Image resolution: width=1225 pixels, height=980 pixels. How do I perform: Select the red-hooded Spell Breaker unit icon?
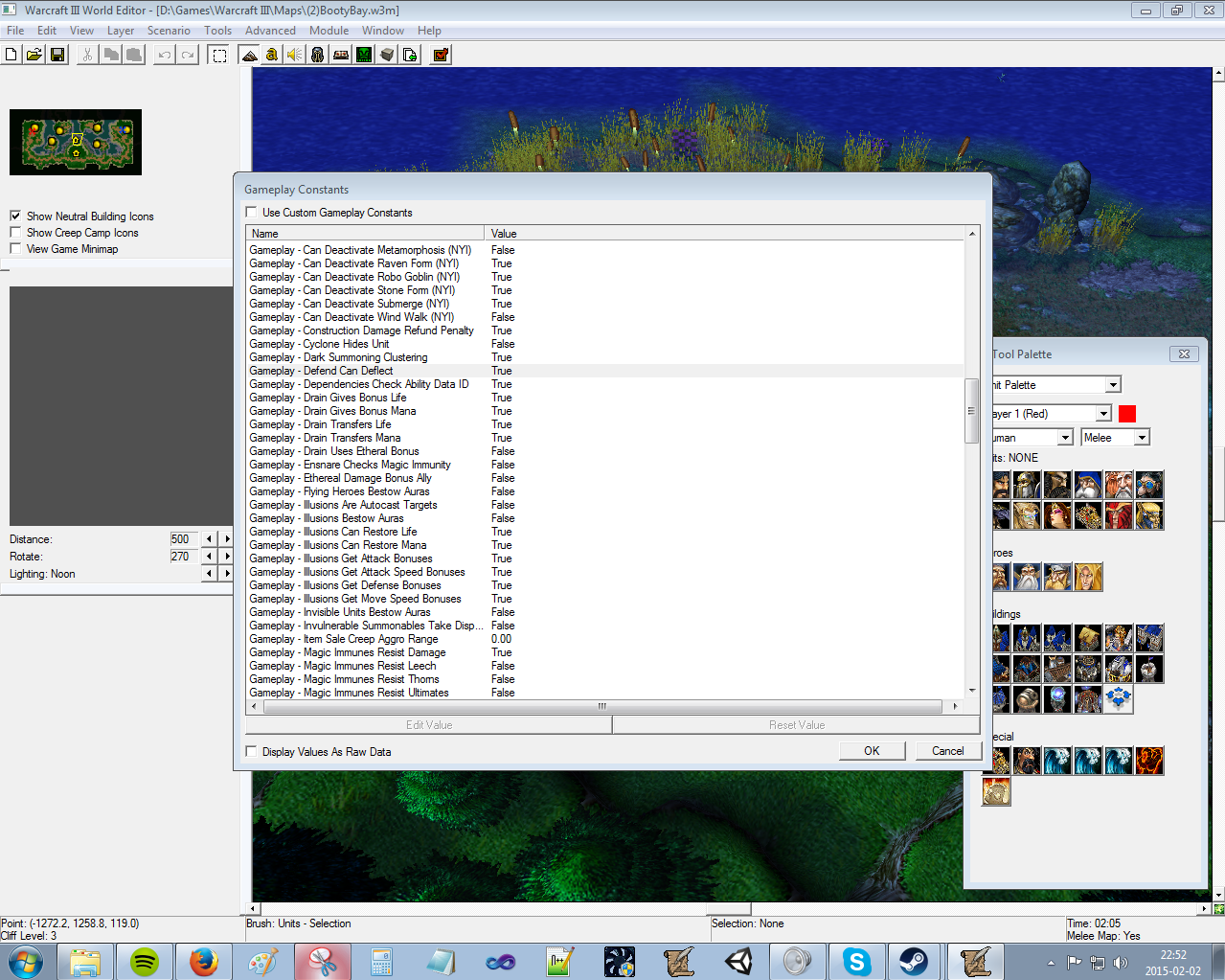[x=1119, y=515]
